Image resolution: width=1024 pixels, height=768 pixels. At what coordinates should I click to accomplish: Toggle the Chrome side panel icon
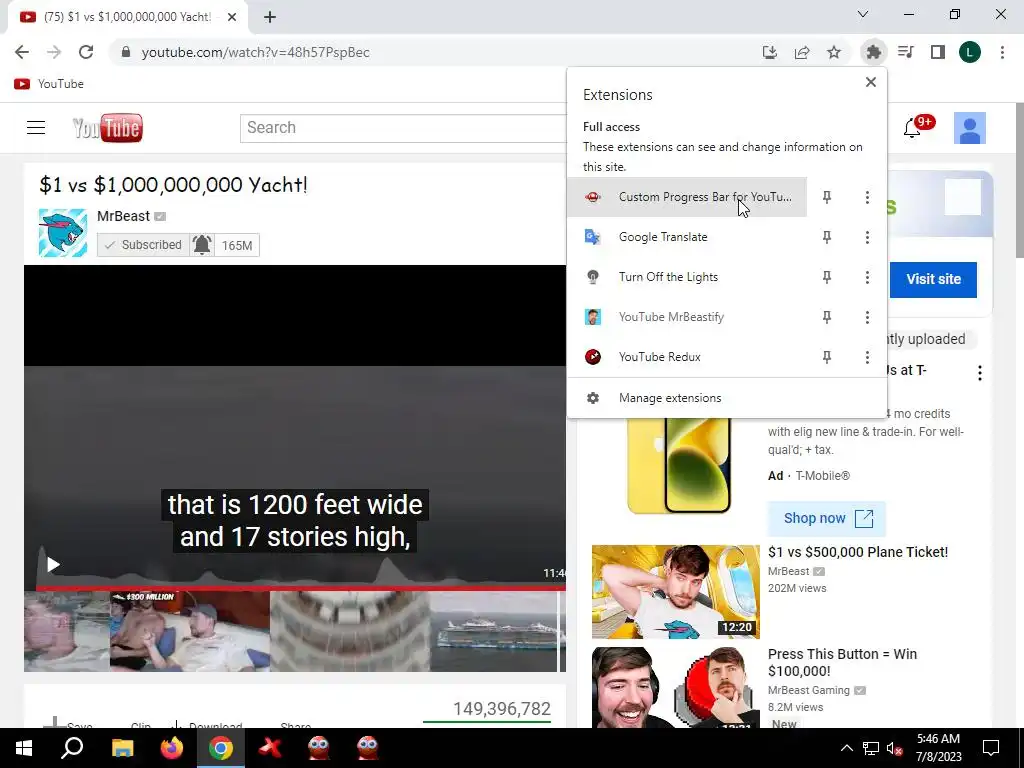click(938, 52)
